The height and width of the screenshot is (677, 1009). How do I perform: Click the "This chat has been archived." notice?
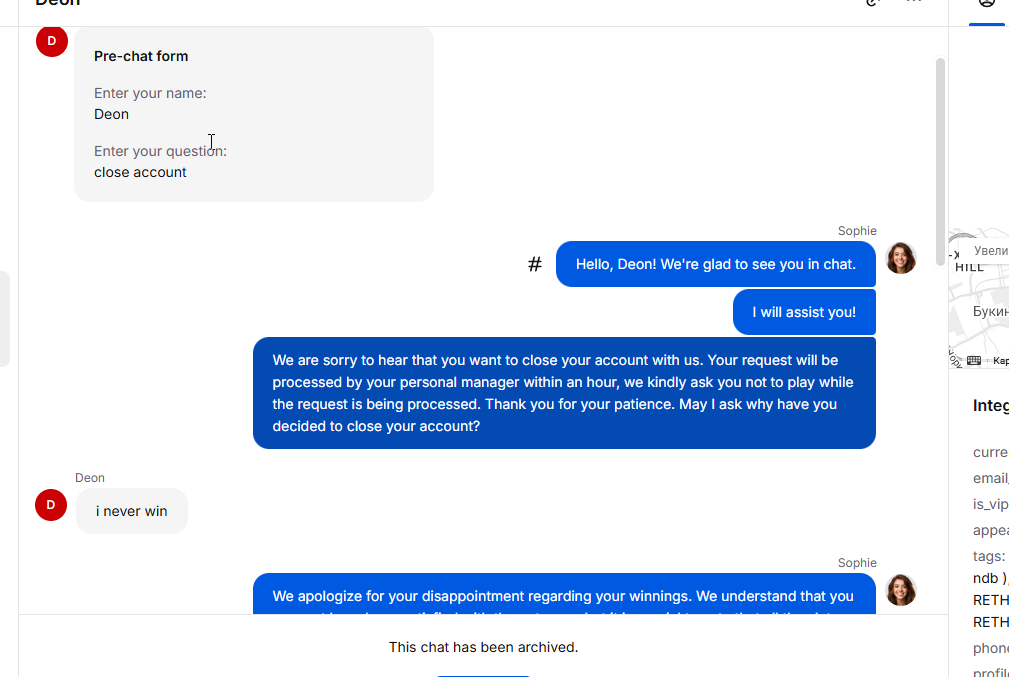[483, 647]
